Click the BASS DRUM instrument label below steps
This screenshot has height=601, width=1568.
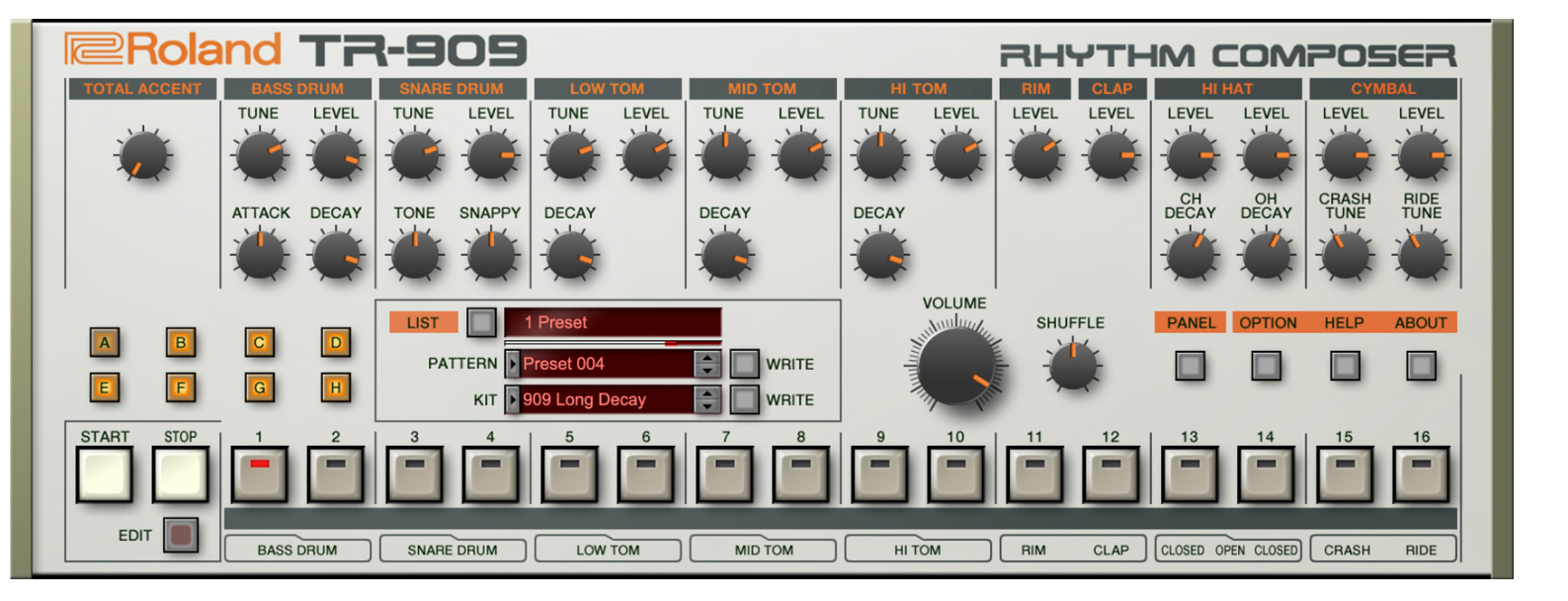pos(297,550)
